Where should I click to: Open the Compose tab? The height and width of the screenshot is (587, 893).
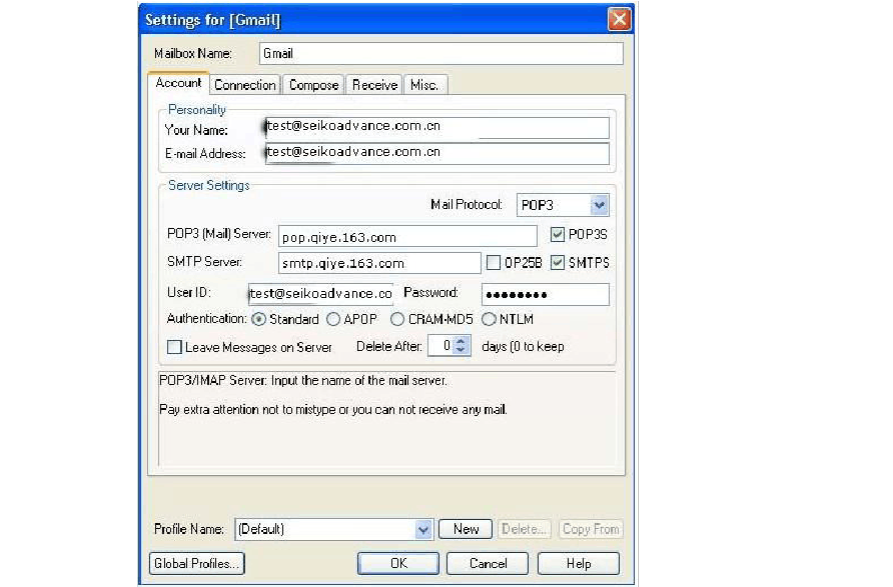click(x=313, y=85)
